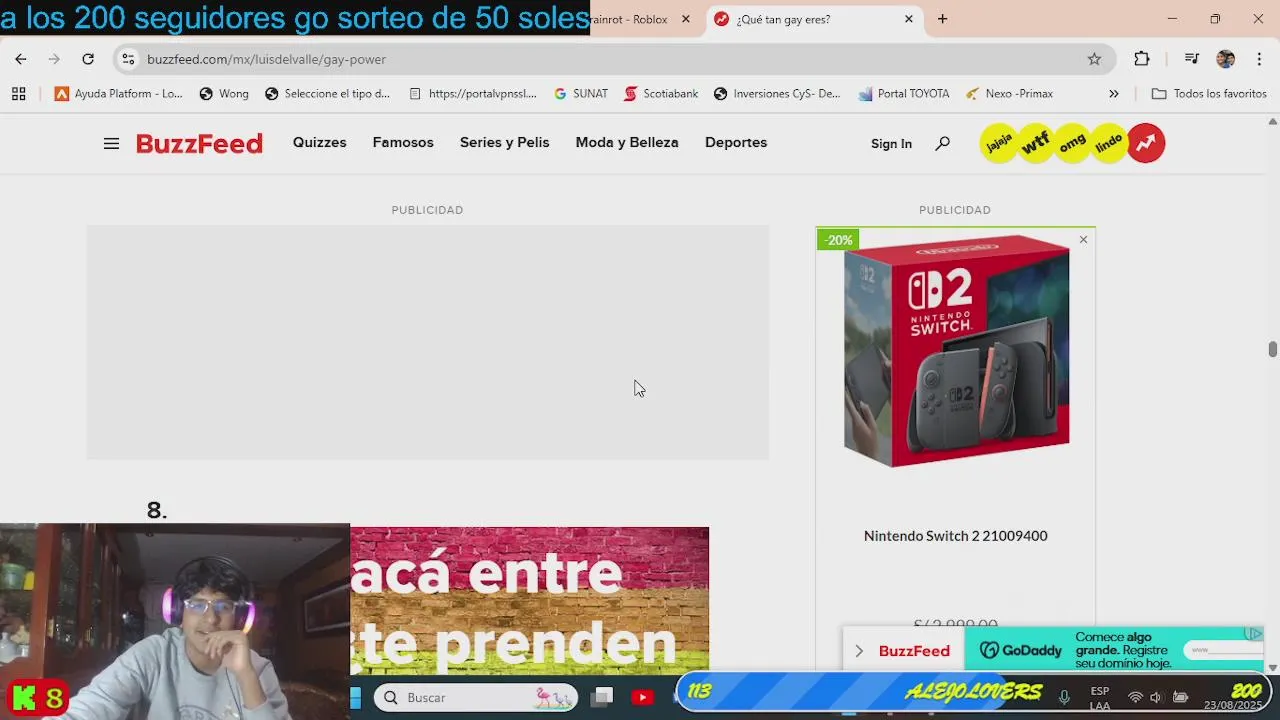Screen dimensions: 1280x720
Task: Open site information icon in address bar
Action: coord(128,59)
